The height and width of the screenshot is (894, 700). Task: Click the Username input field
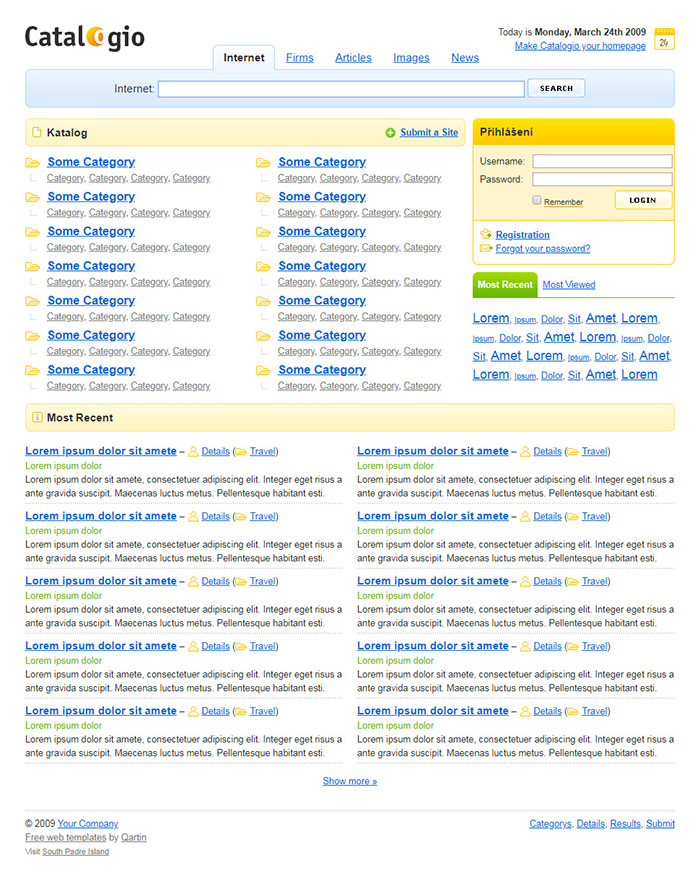click(602, 160)
